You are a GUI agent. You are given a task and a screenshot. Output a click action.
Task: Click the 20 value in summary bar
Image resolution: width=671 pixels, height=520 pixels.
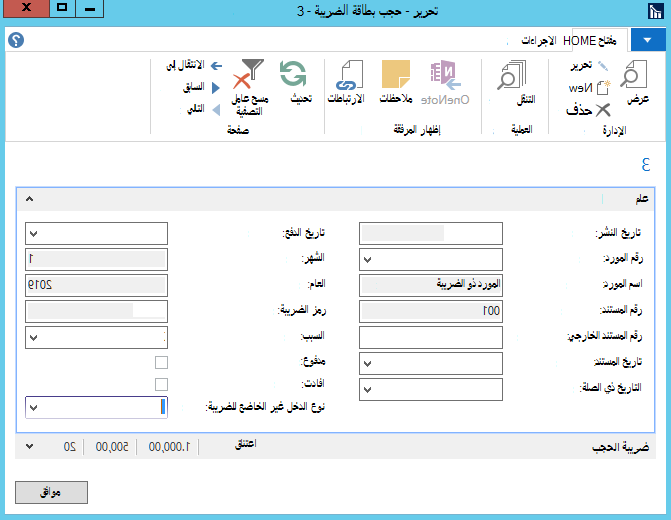click(70, 447)
